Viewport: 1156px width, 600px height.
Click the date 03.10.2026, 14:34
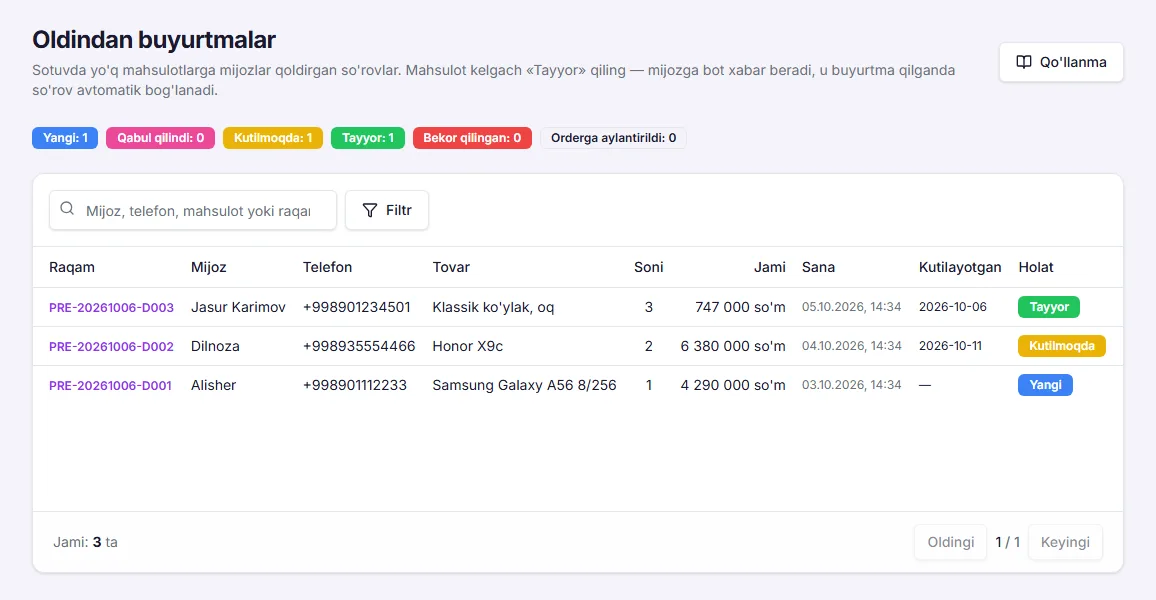852,385
